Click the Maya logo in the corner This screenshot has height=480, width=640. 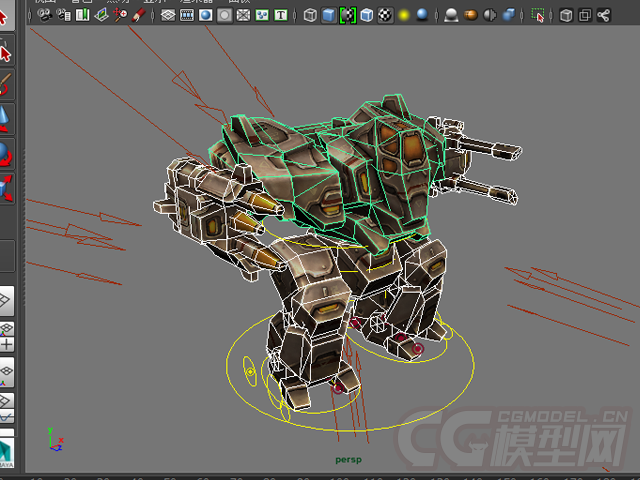pyautogui.click(x=7, y=454)
